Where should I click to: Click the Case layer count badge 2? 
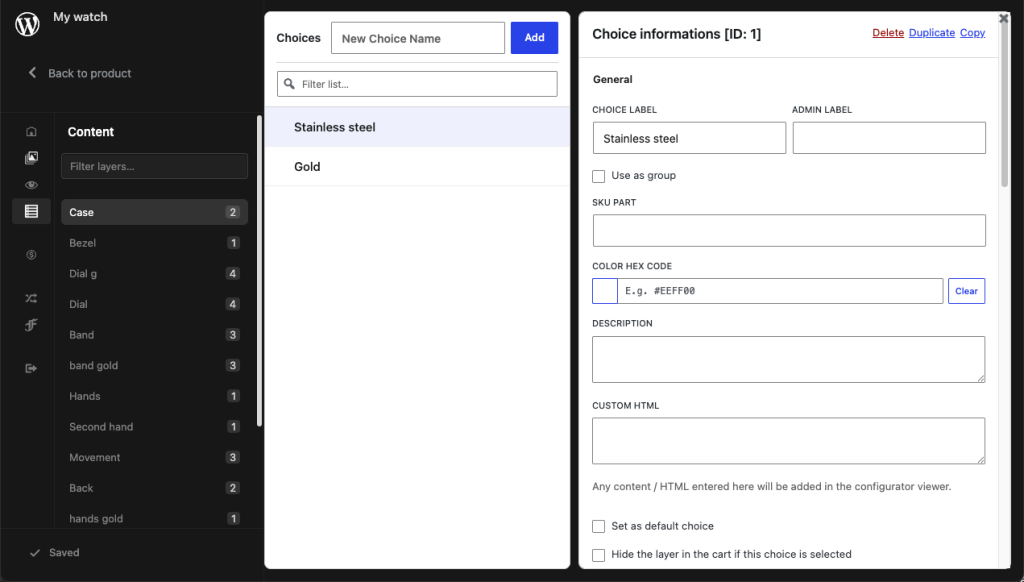click(x=232, y=212)
